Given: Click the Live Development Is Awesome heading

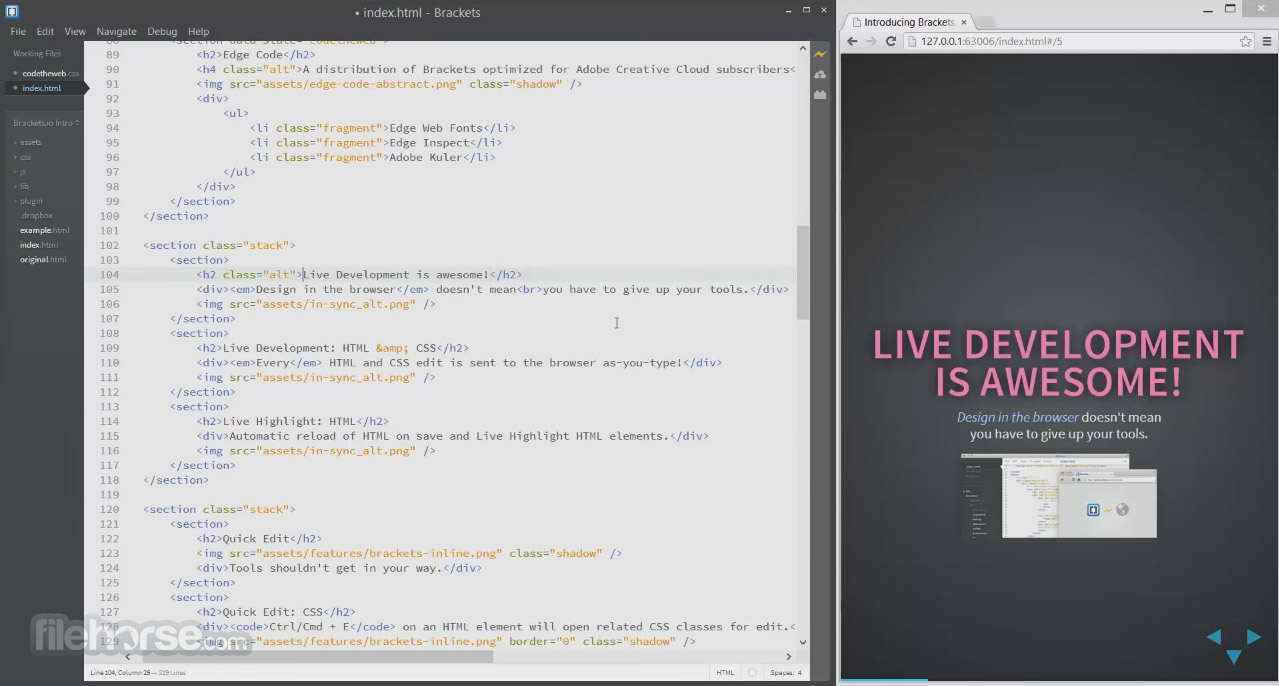Looking at the screenshot, I should [1058, 362].
